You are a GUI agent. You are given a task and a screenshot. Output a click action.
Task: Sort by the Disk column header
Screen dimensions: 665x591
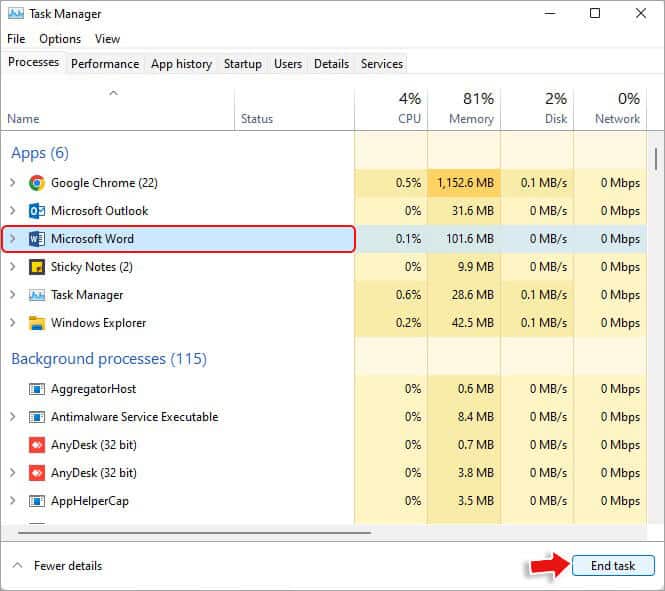(x=537, y=109)
